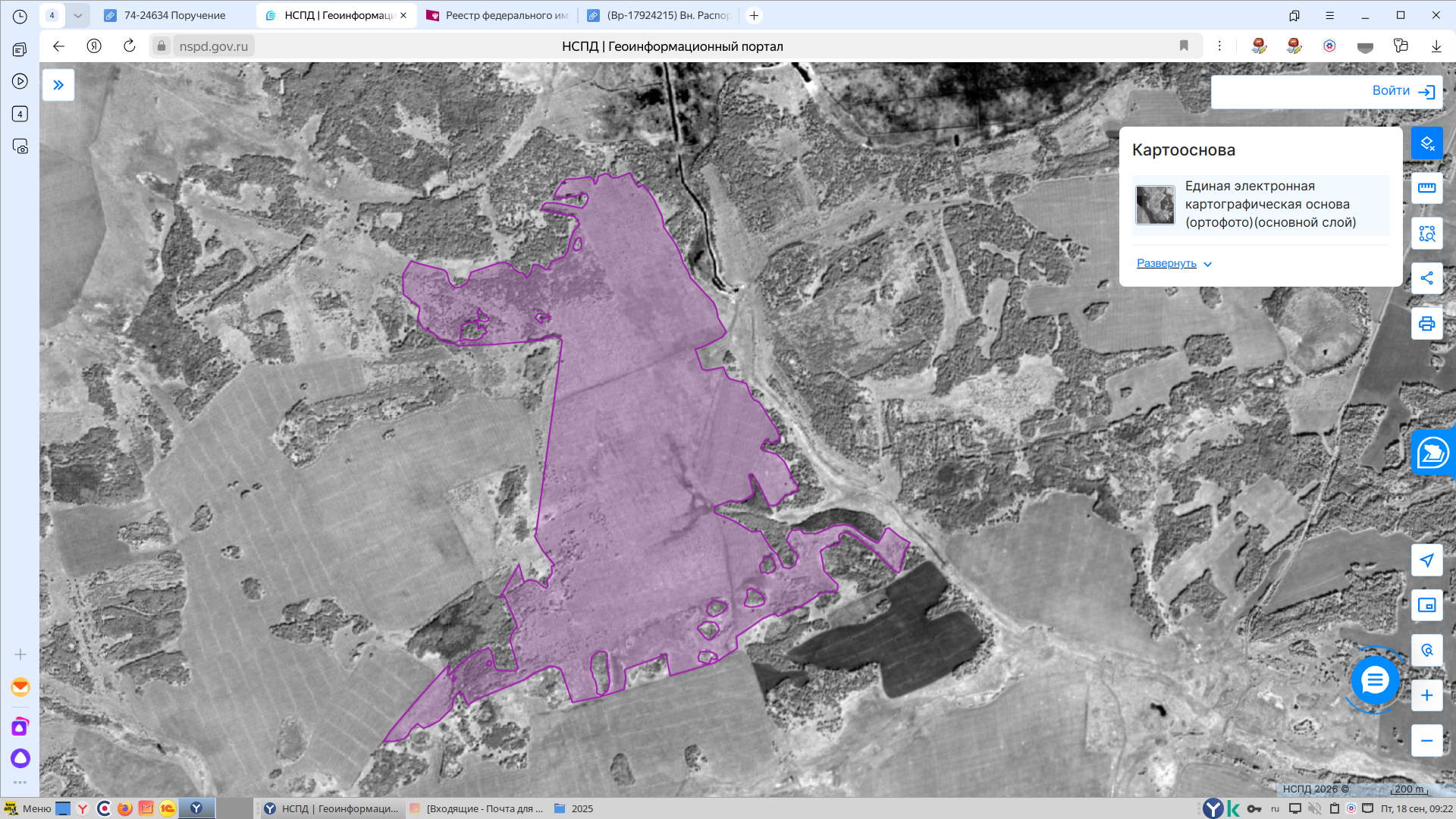Open Firefox from the taskbar launcher

(x=125, y=808)
